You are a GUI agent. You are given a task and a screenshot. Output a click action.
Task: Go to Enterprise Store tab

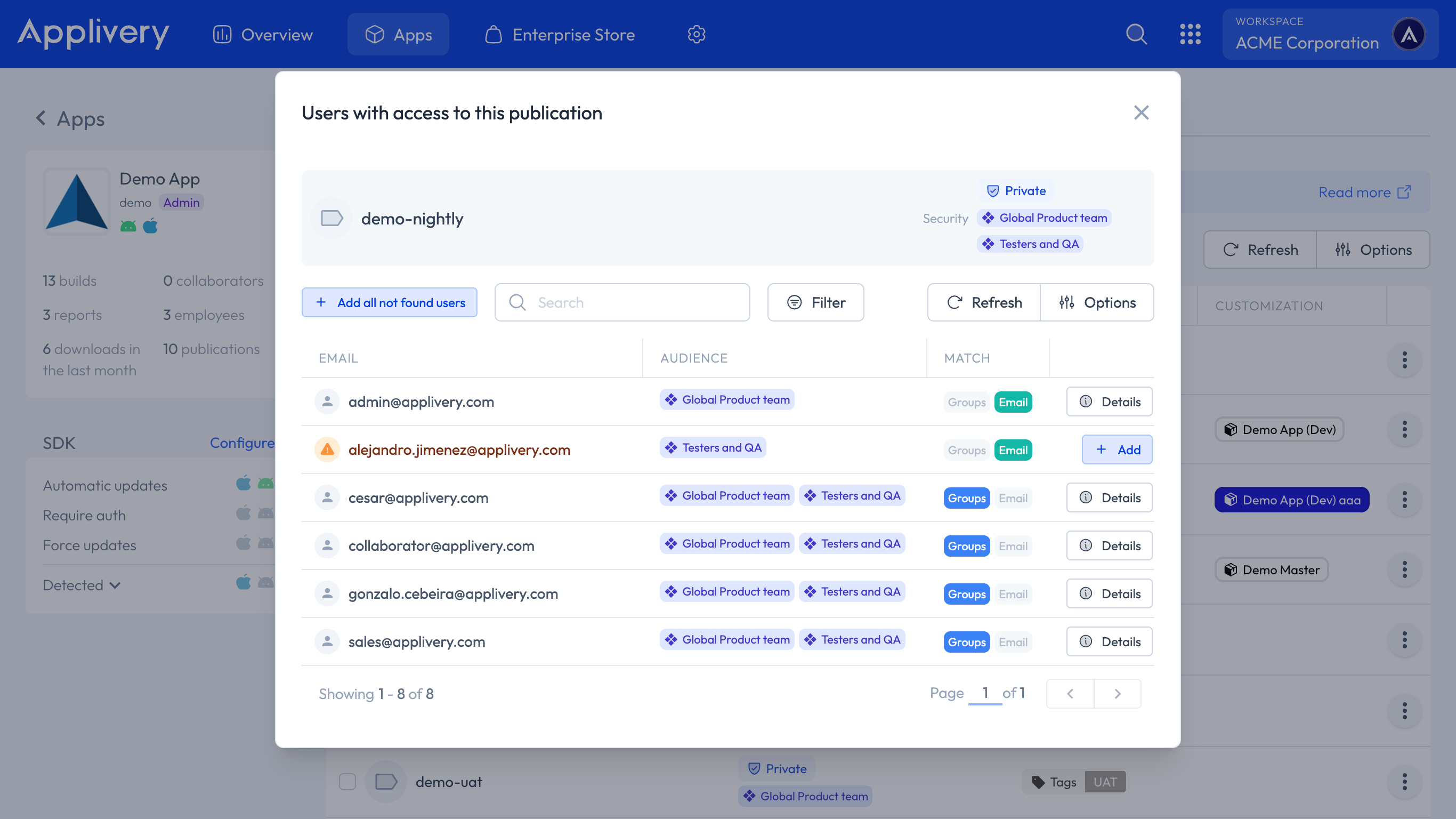click(560, 35)
